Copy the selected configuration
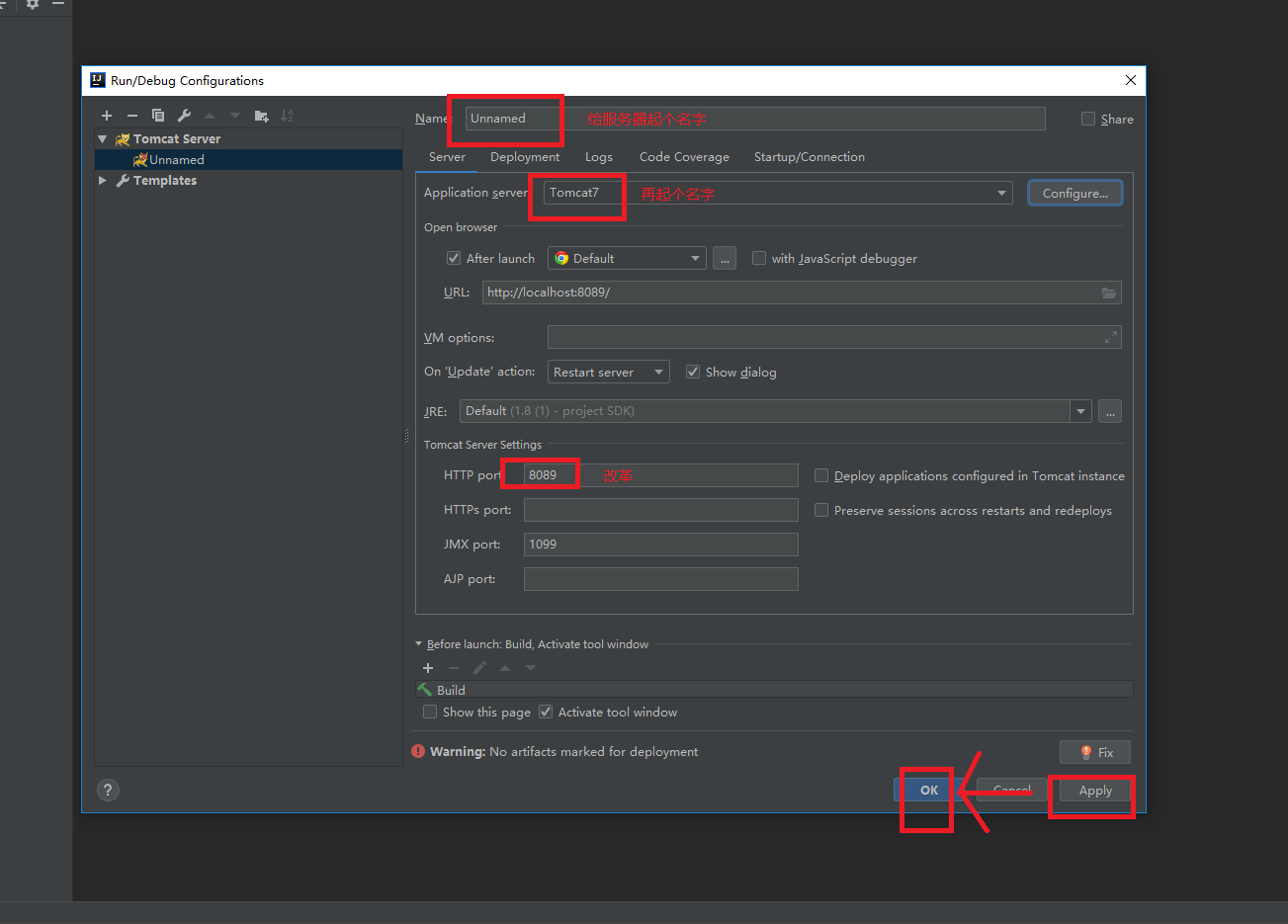 (158, 116)
